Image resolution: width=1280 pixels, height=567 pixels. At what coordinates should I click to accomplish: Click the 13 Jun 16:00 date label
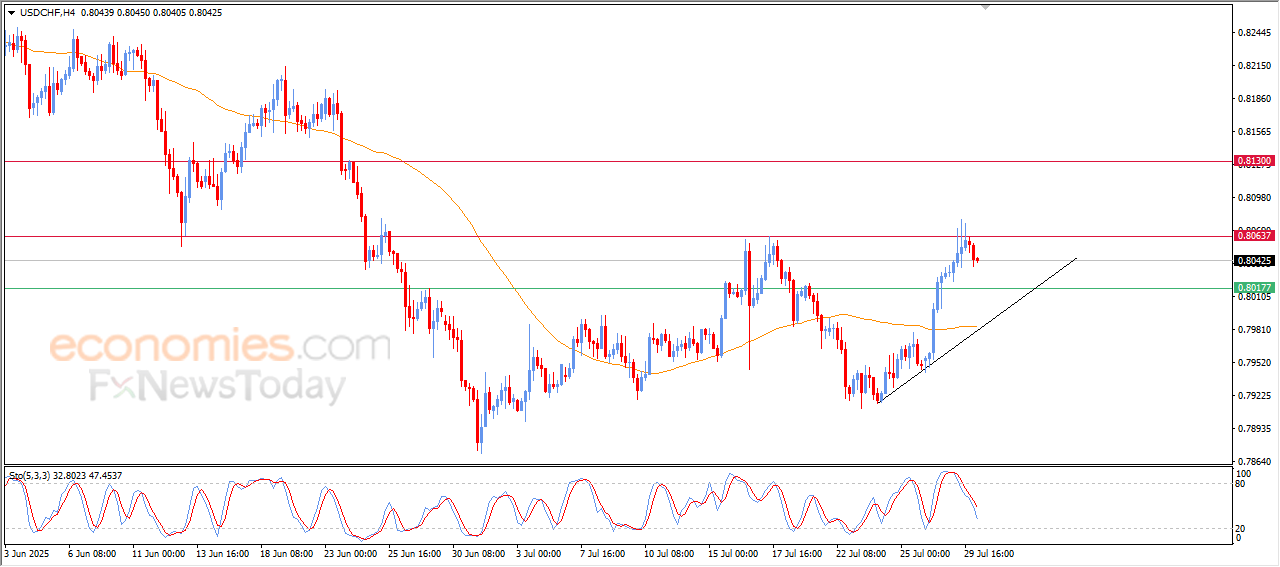tap(222, 552)
